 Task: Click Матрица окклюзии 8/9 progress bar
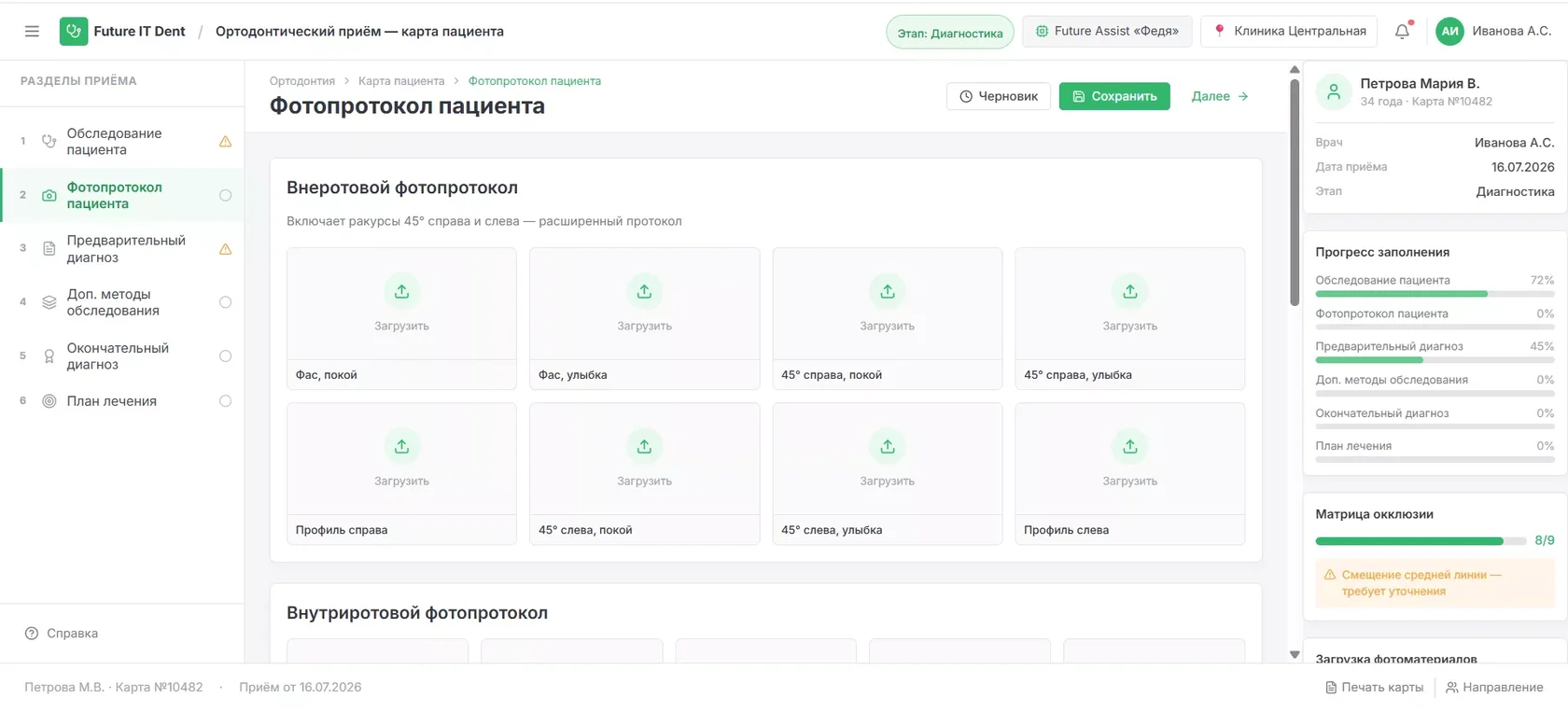1421,541
